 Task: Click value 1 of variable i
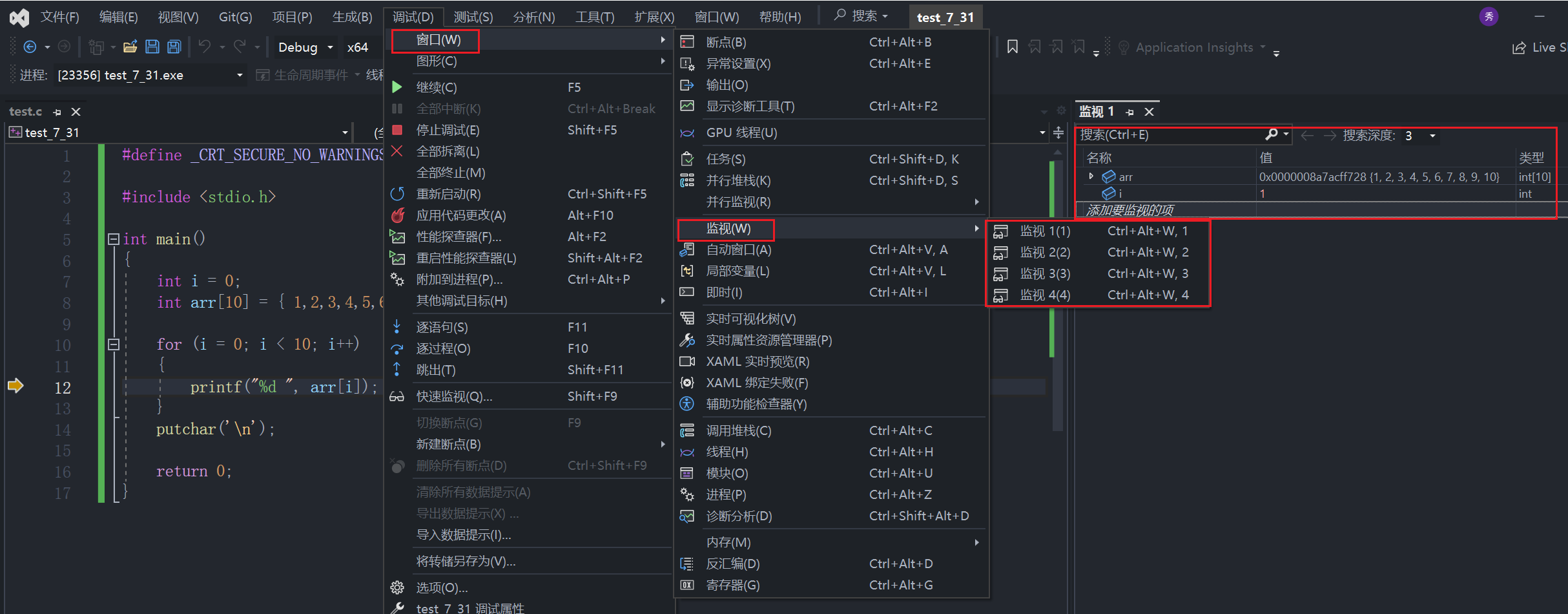pyautogui.click(x=1263, y=194)
